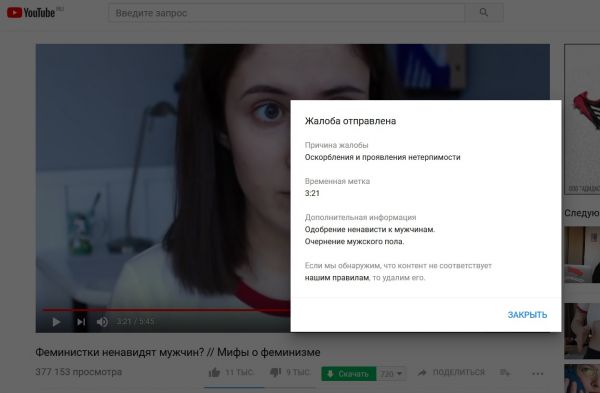
Task: Focus the Введите запрос search field
Action: pos(287,13)
